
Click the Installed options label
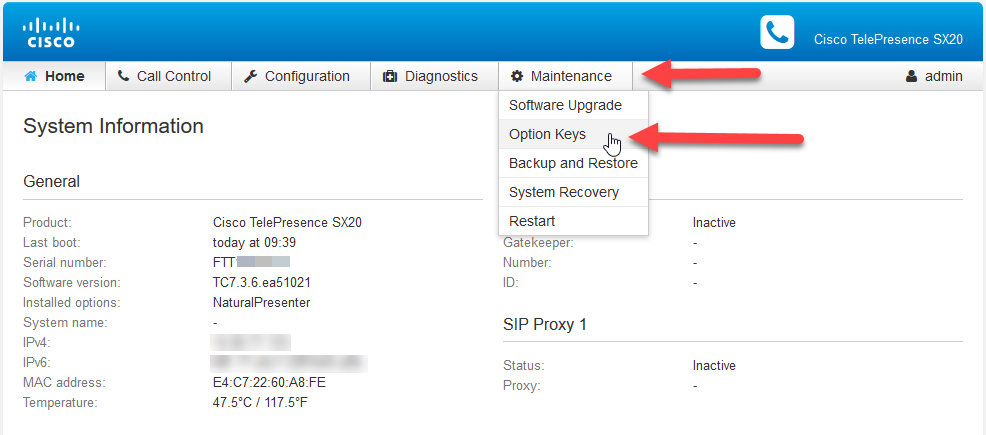click(x=72, y=302)
